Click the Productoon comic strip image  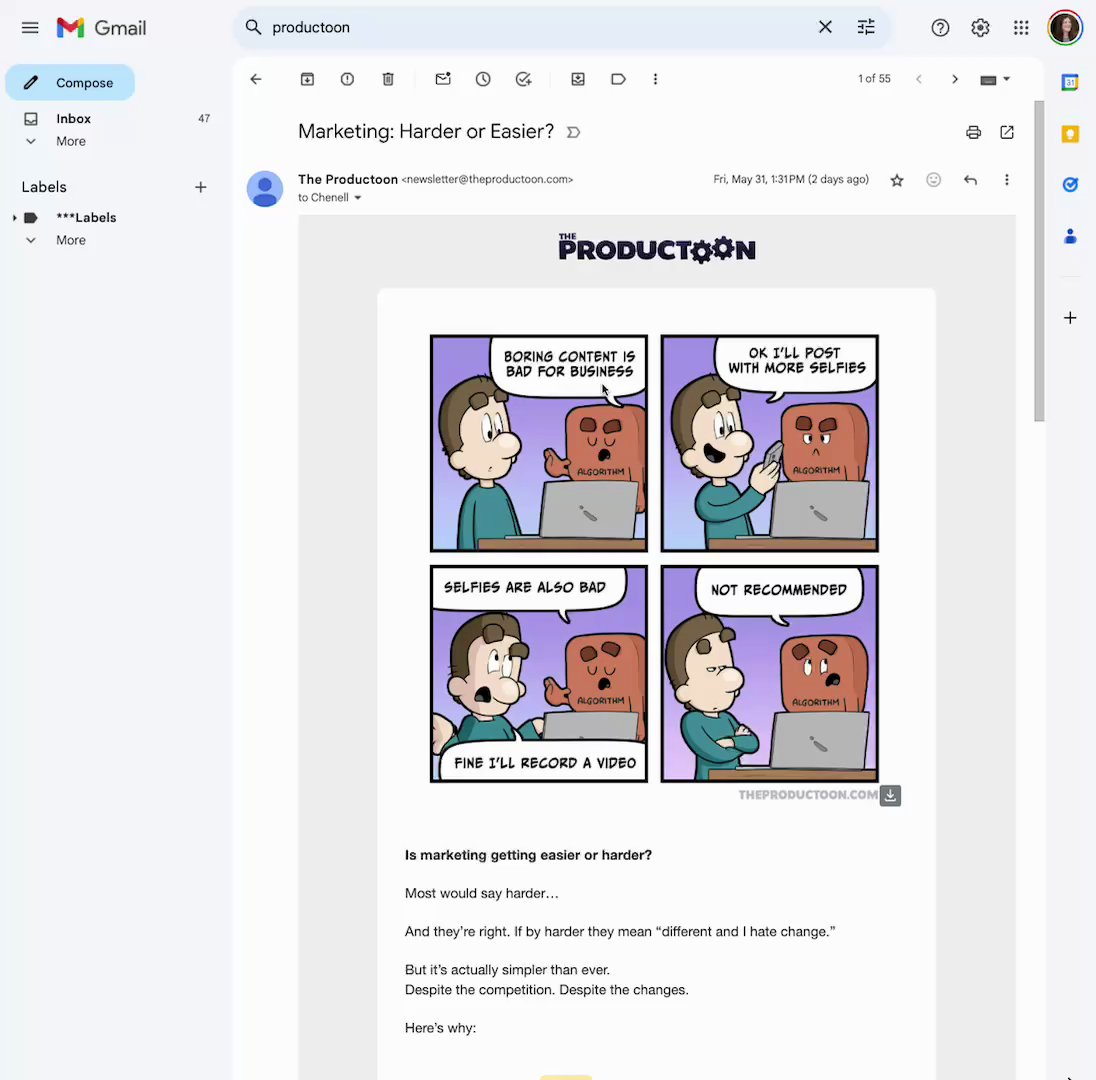point(654,559)
